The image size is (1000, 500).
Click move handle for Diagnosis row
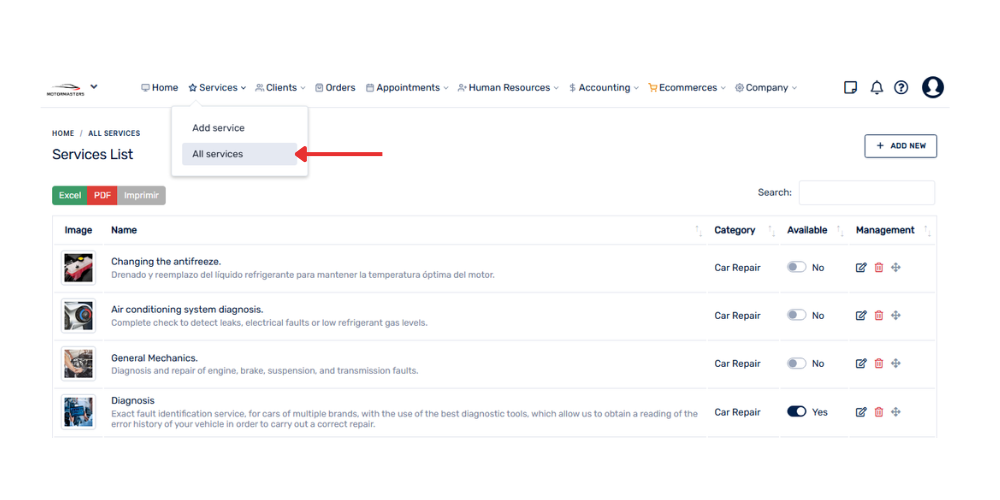896,412
